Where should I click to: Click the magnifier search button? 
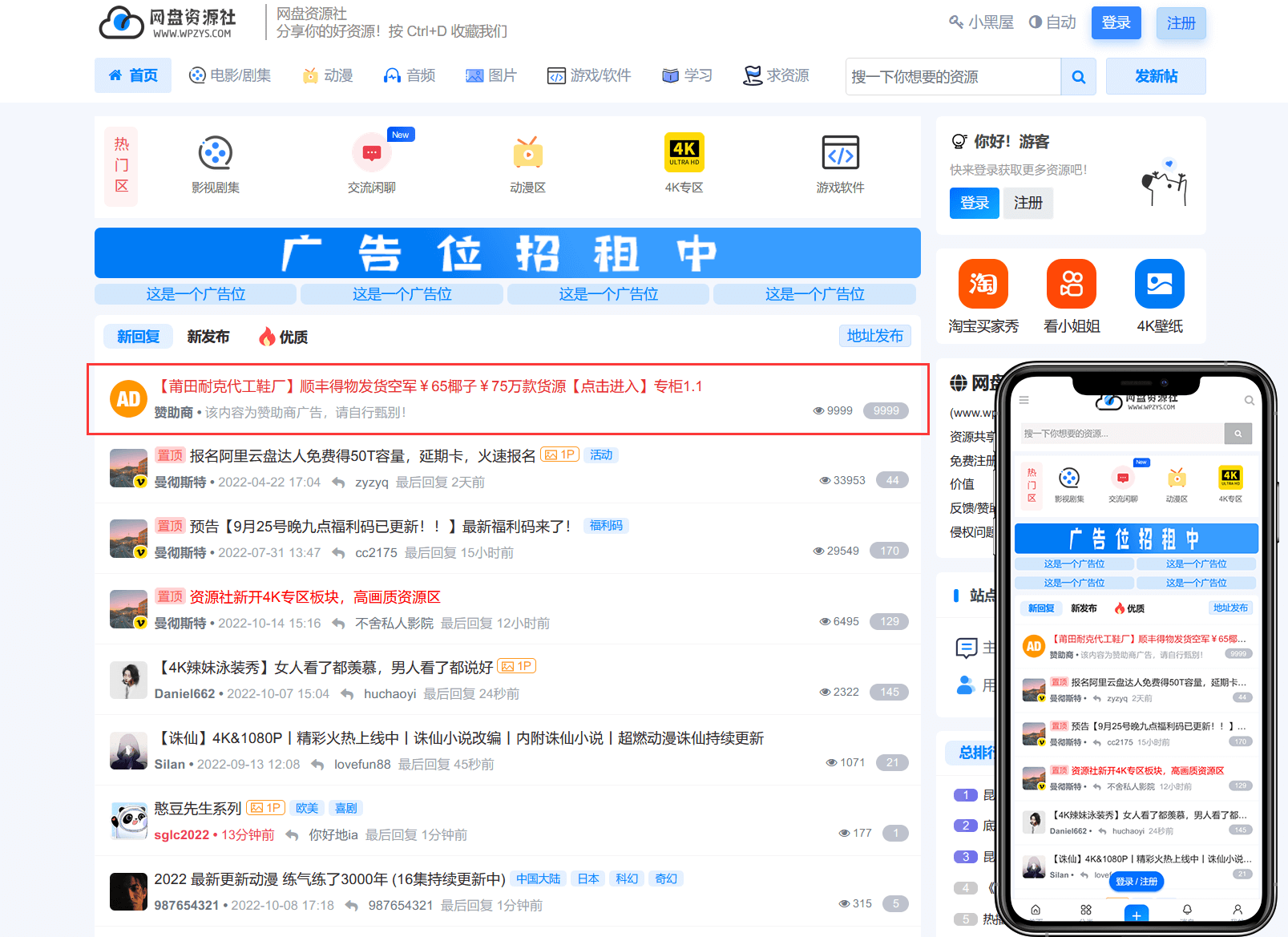[x=1078, y=77]
